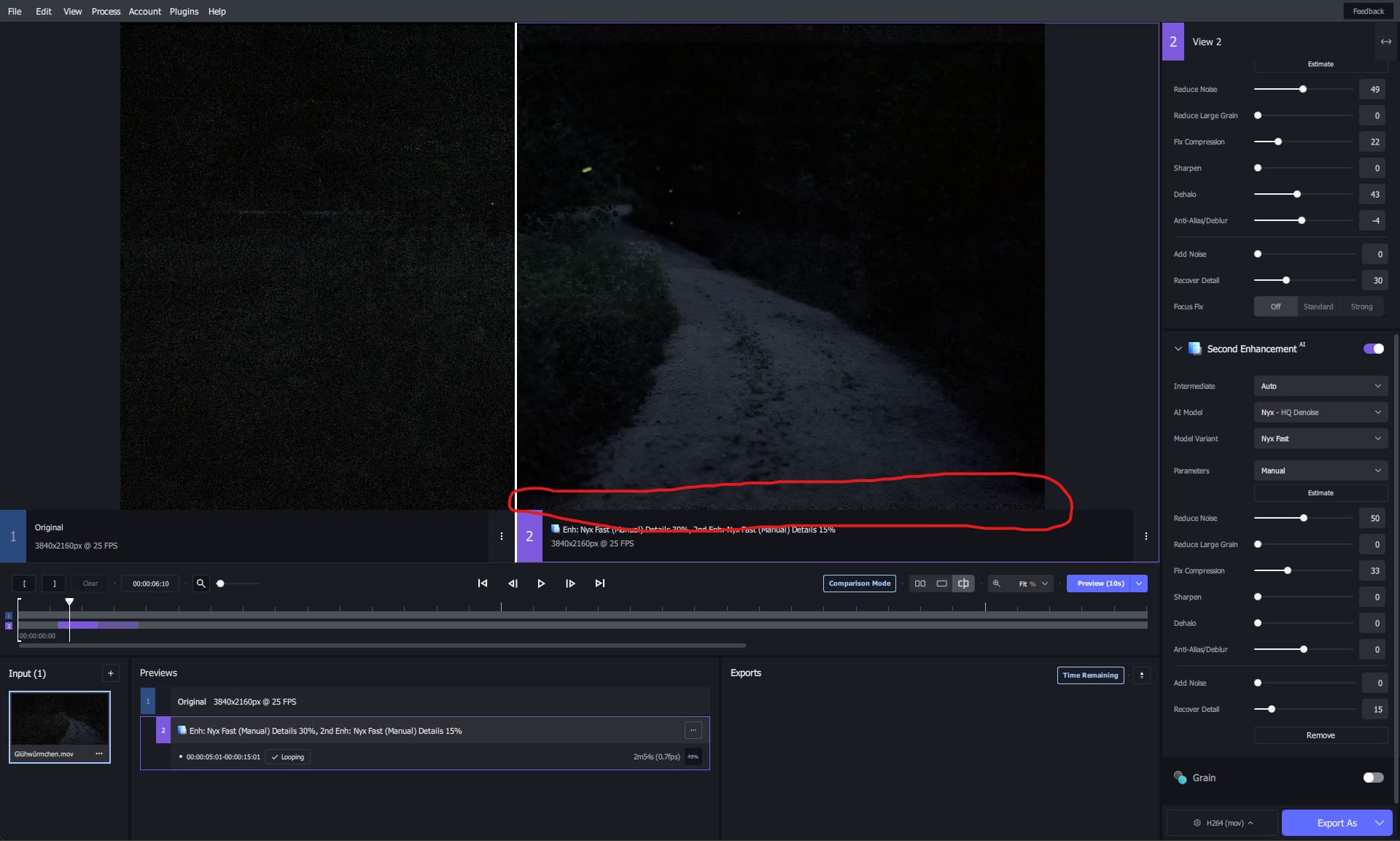Jump to the first frame
The height and width of the screenshot is (841, 1400).
click(483, 584)
